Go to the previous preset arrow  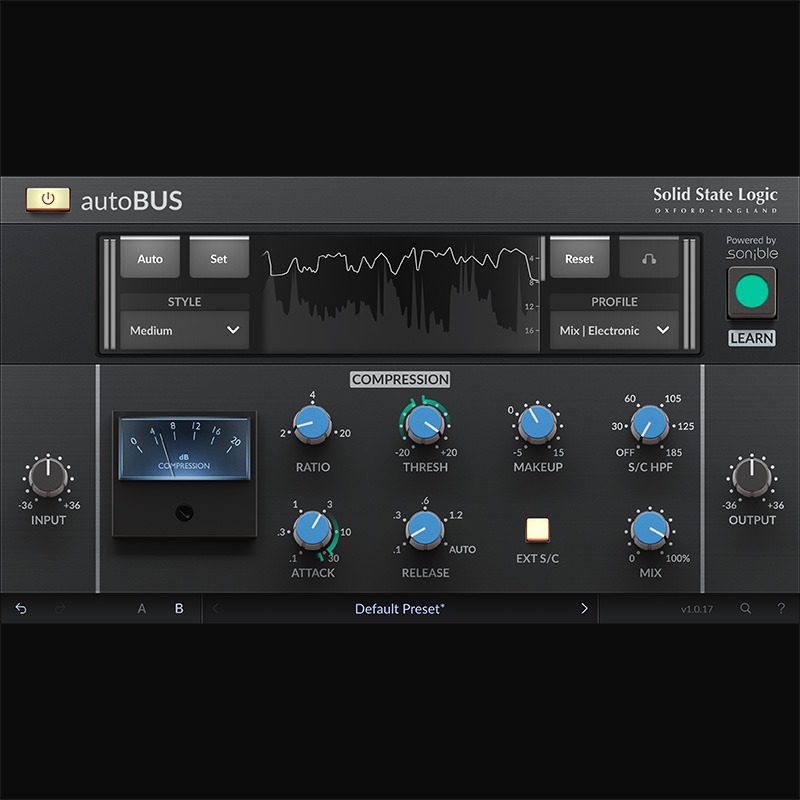(216, 608)
